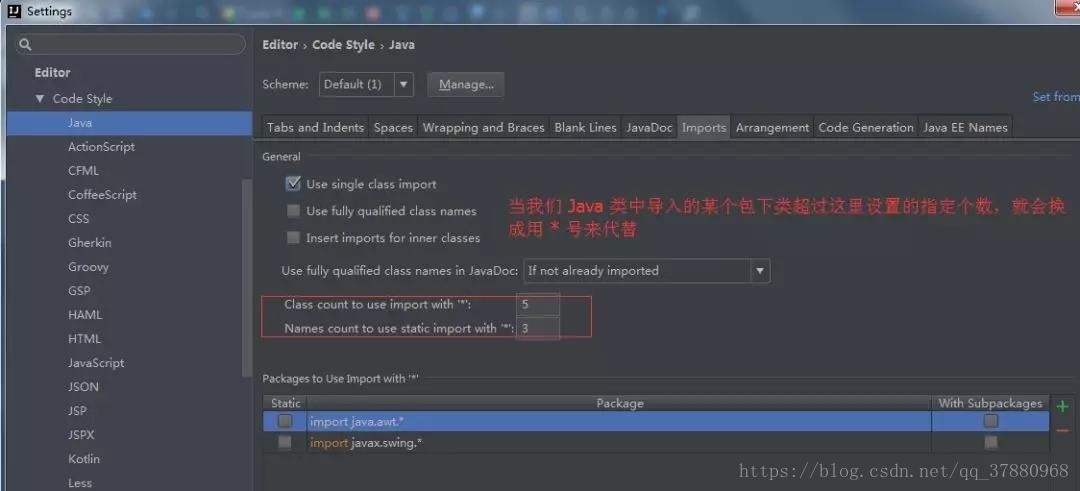
Task: Click the search magnifier icon in settings
Action: pyautogui.click(x=25, y=45)
